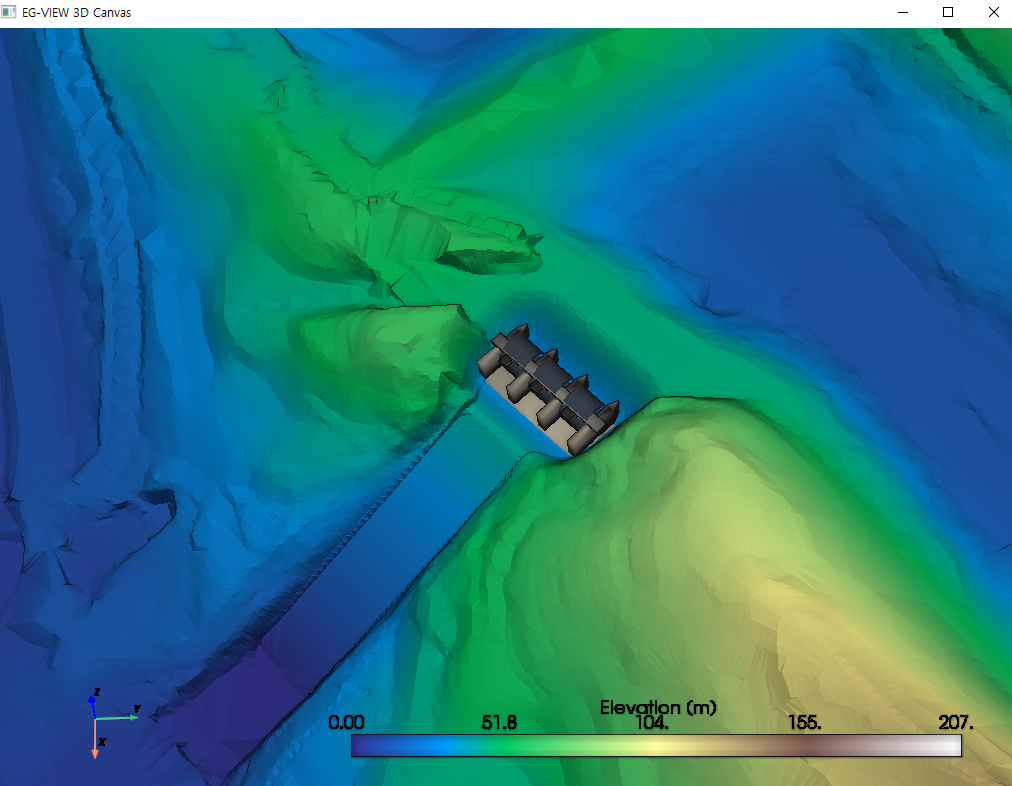Click the red X axis arrow
This screenshot has width=1012, height=786.
click(95, 739)
